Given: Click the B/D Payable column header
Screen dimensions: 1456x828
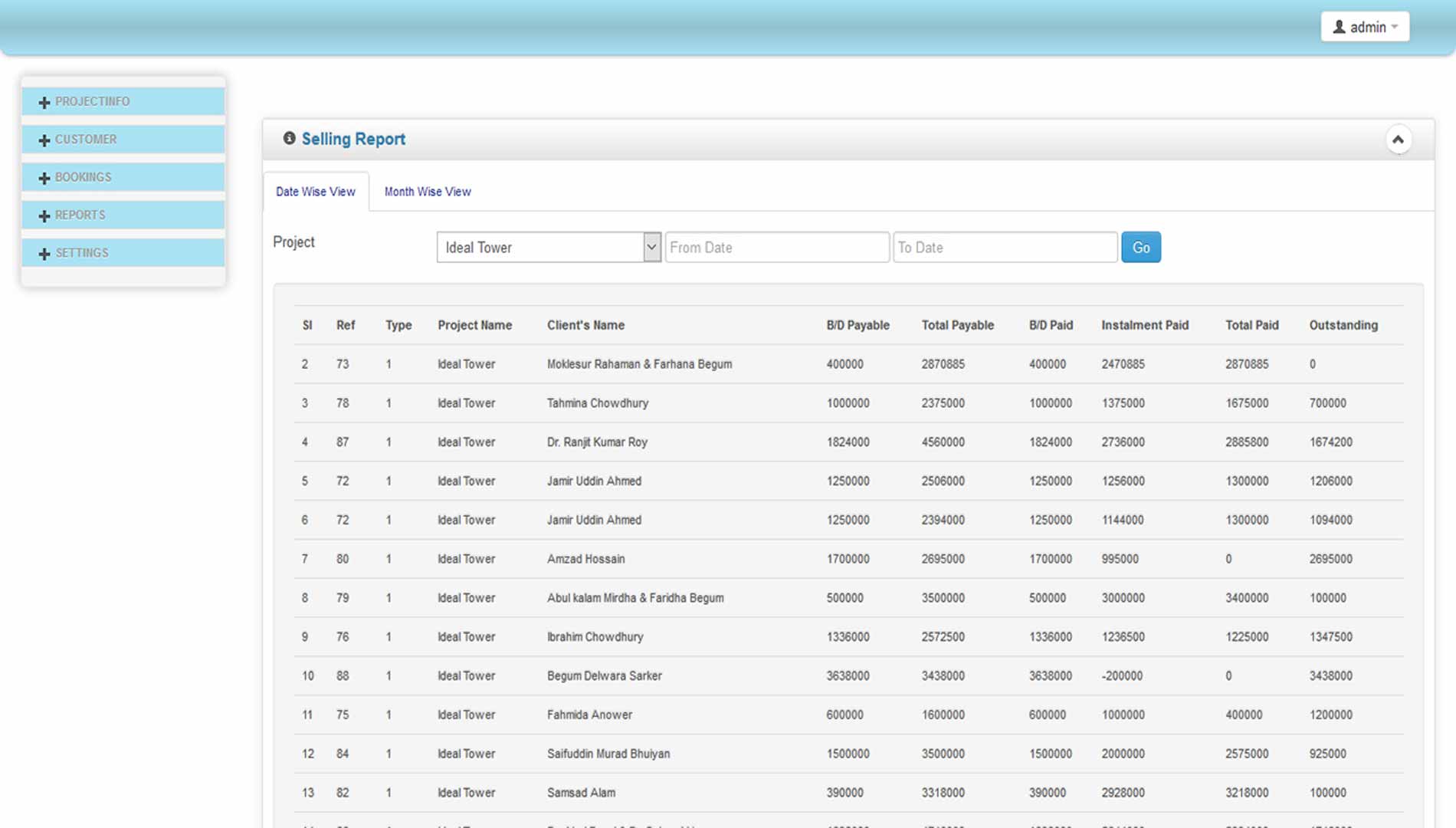Looking at the screenshot, I should 858,325.
